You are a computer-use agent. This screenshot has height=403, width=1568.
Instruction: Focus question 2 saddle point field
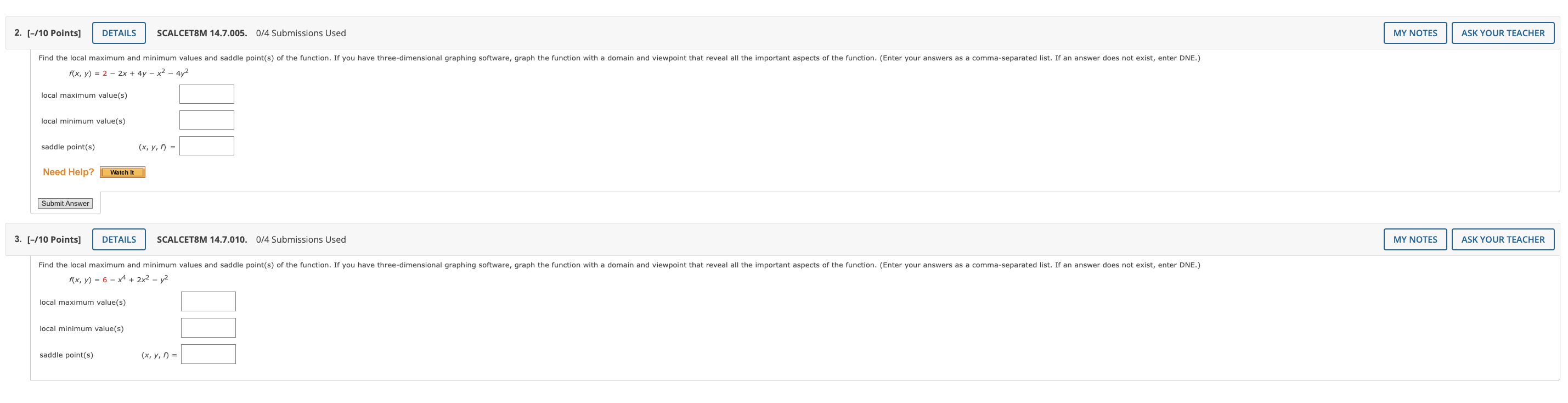pyautogui.click(x=206, y=146)
